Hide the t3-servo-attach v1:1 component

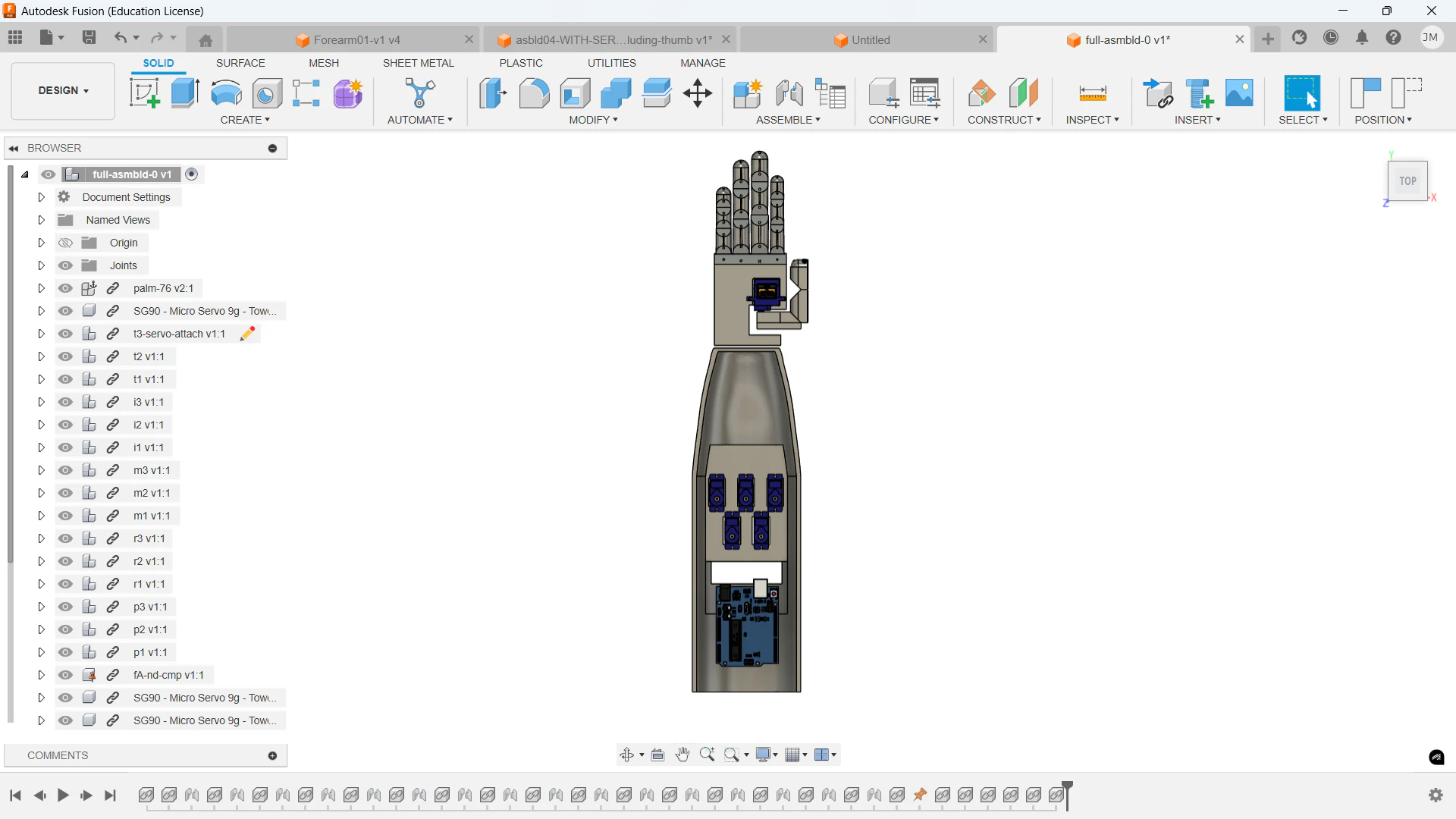(x=66, y=334)
